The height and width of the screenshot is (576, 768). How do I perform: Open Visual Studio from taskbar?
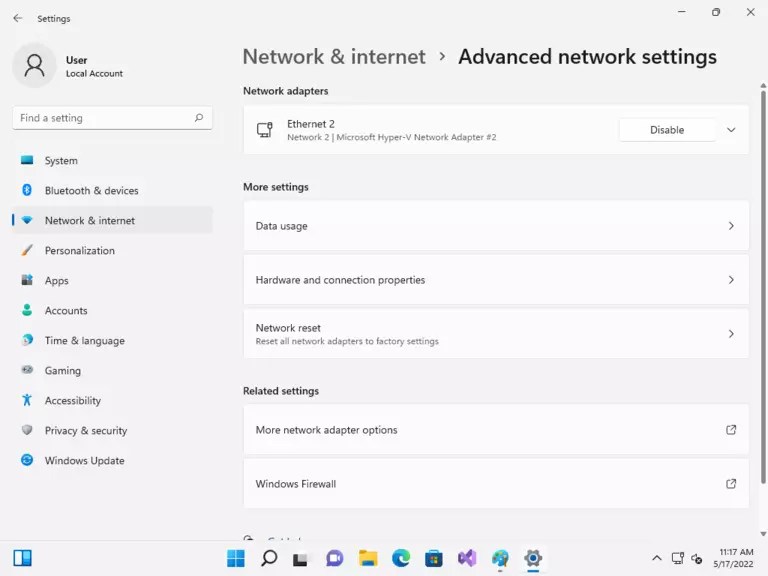pos(467,558)
